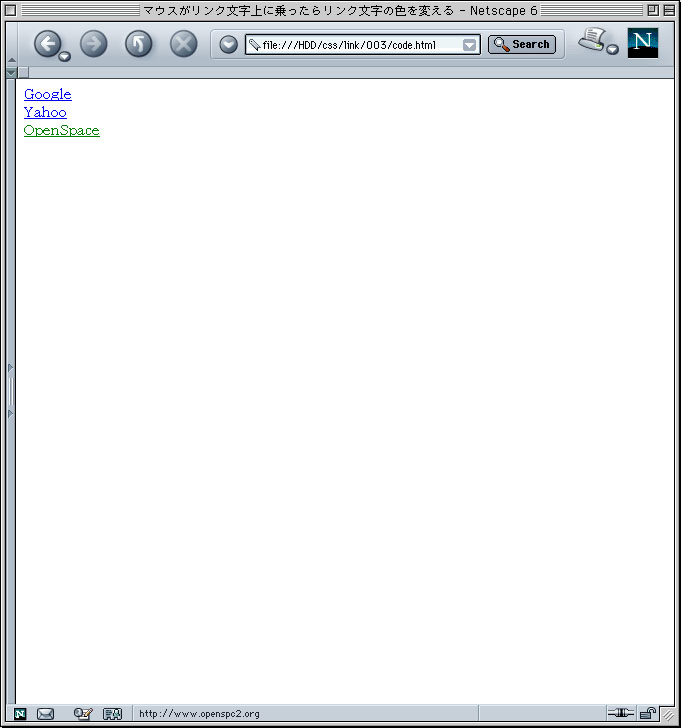Toggle the online/offline connection plug icon
This screenshot has width=681, height=728.
[621, 712]
